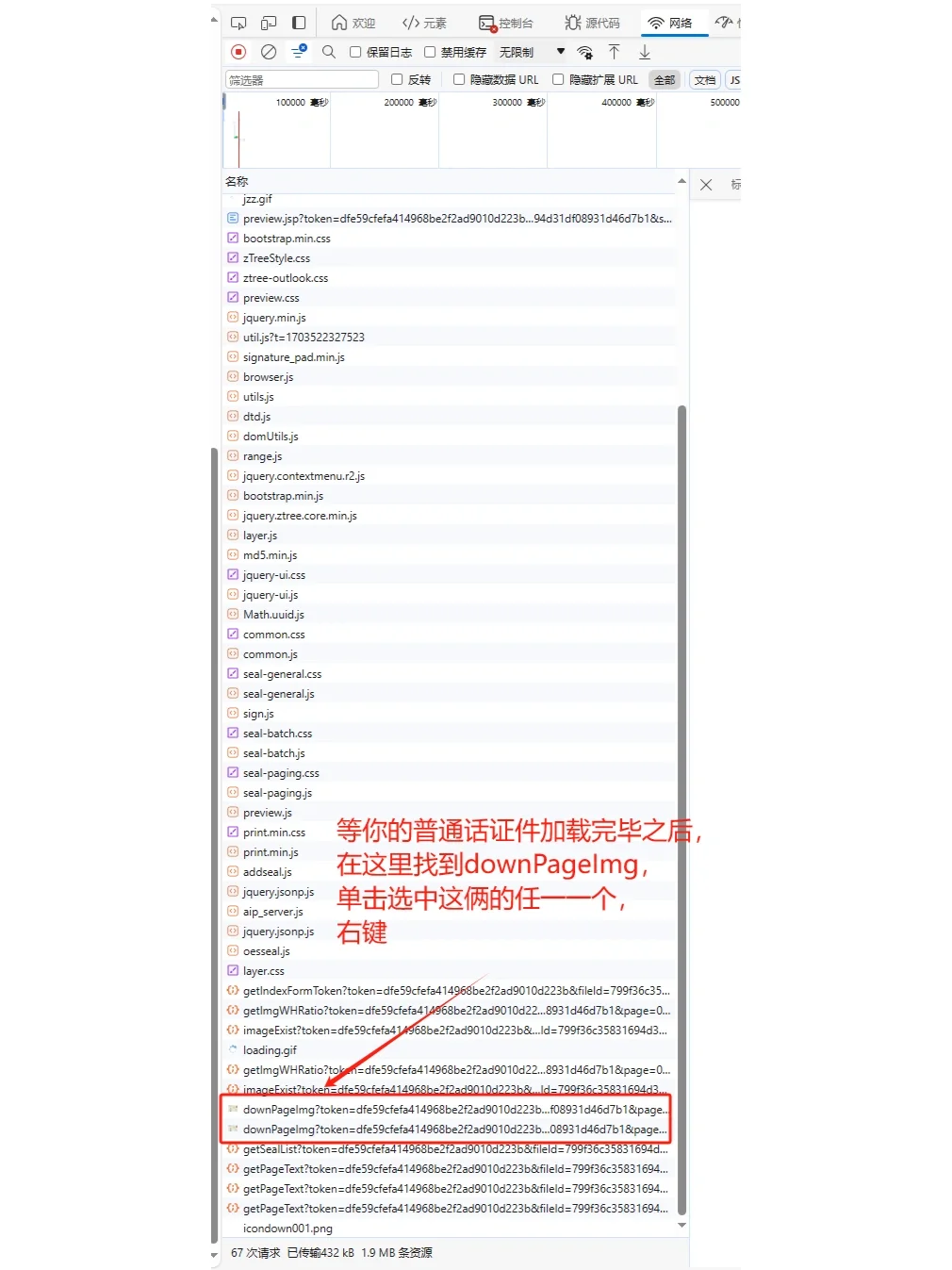Toggle device emulation icon
This screenshot has height=1270, width=952.
click(269, 23)
